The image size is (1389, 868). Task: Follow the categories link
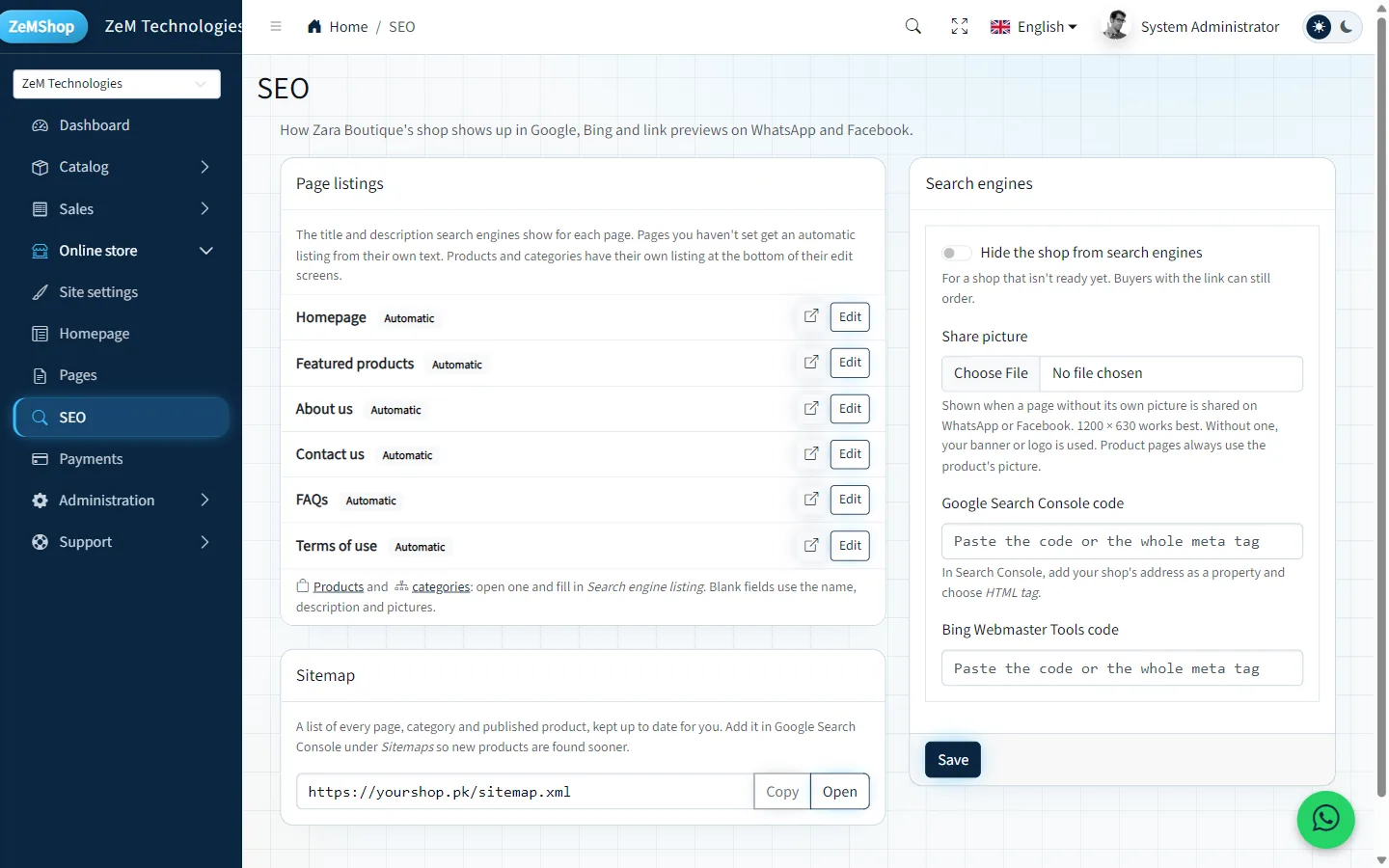point(441,586)
